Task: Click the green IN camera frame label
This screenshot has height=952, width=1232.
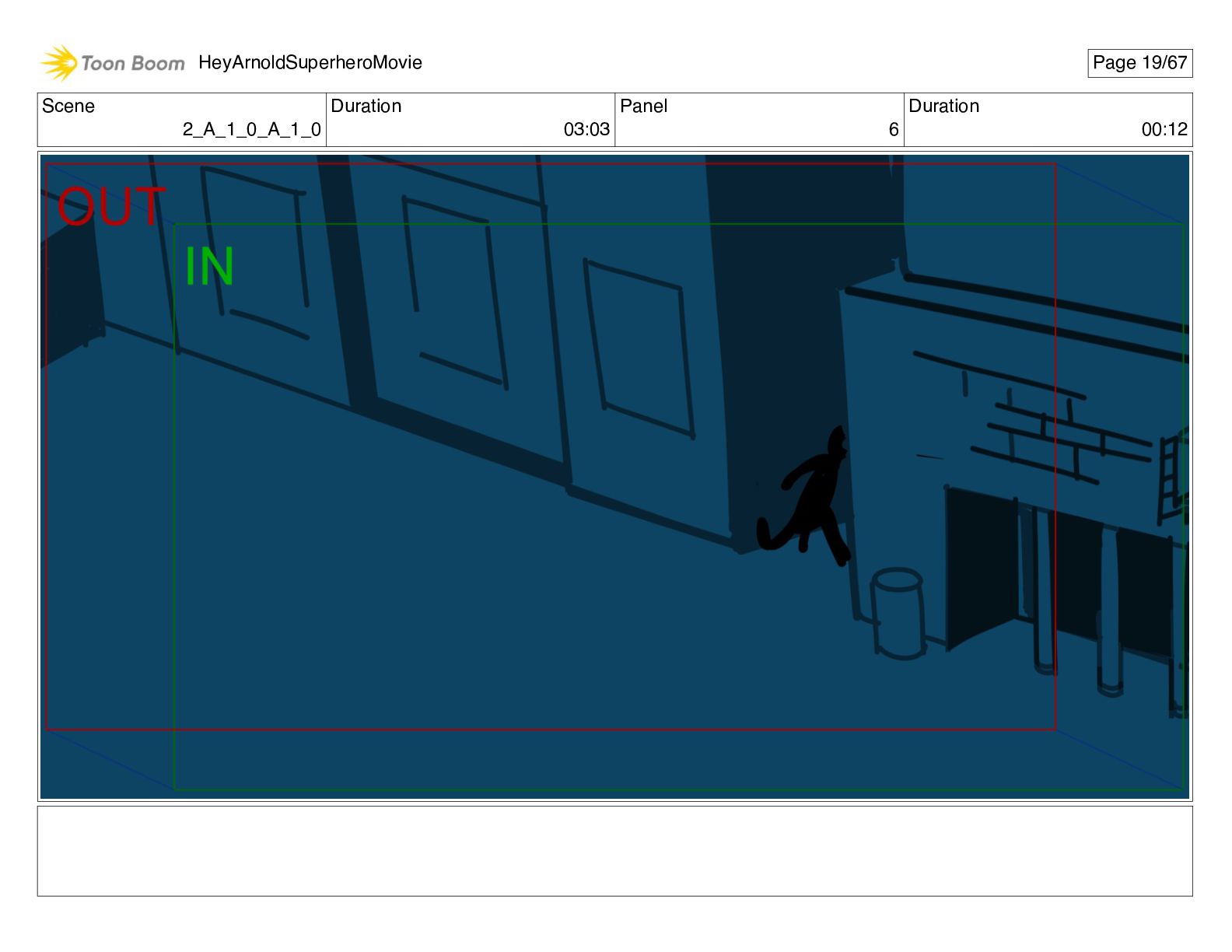Action: click(210, 266)
